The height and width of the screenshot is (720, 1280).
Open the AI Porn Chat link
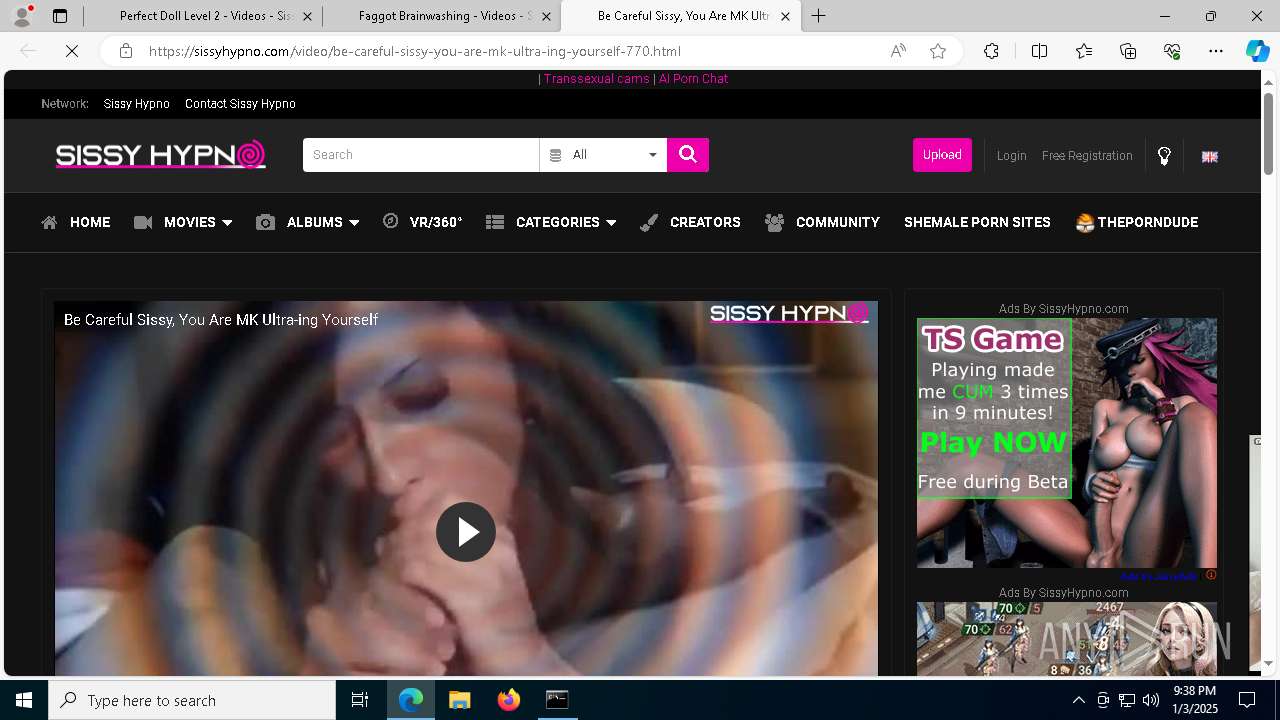click(x=693, y=78)
